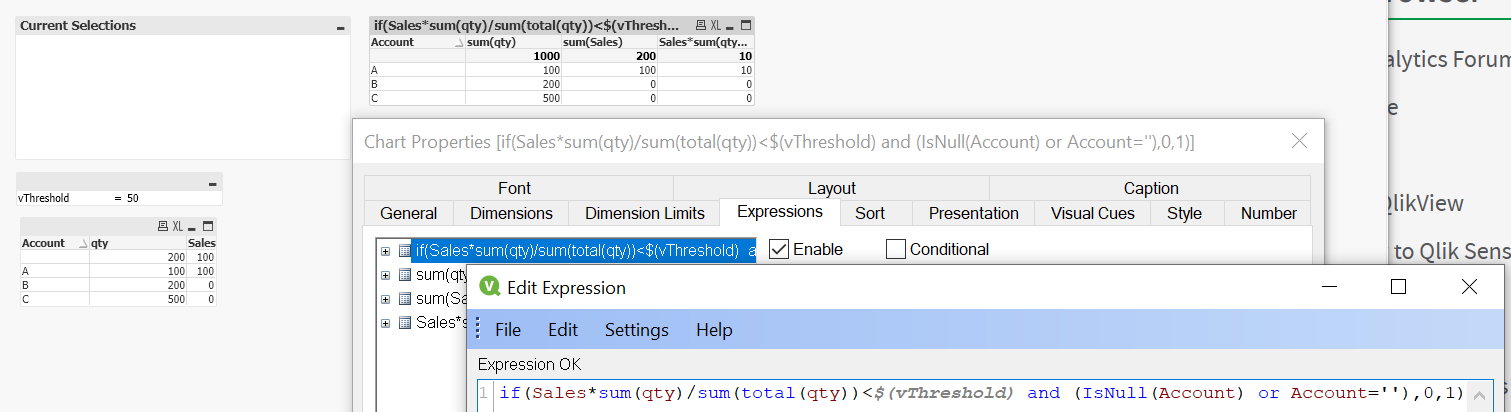Switch to the Dimensions tab
Viewport: 1511px width, 412px height.
pyautogui.click(x=511, y=213)
